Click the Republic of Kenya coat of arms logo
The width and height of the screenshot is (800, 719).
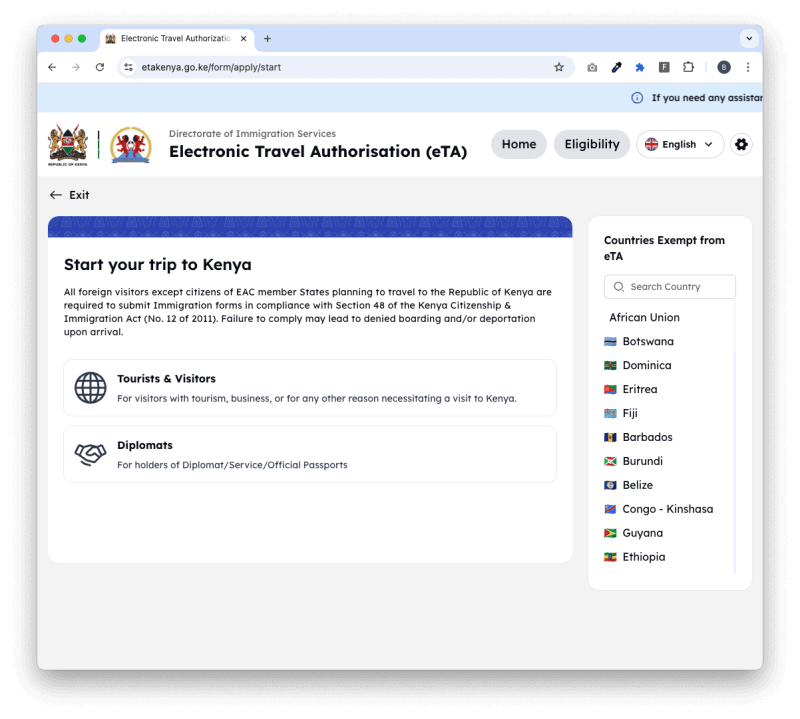point(67,145)
